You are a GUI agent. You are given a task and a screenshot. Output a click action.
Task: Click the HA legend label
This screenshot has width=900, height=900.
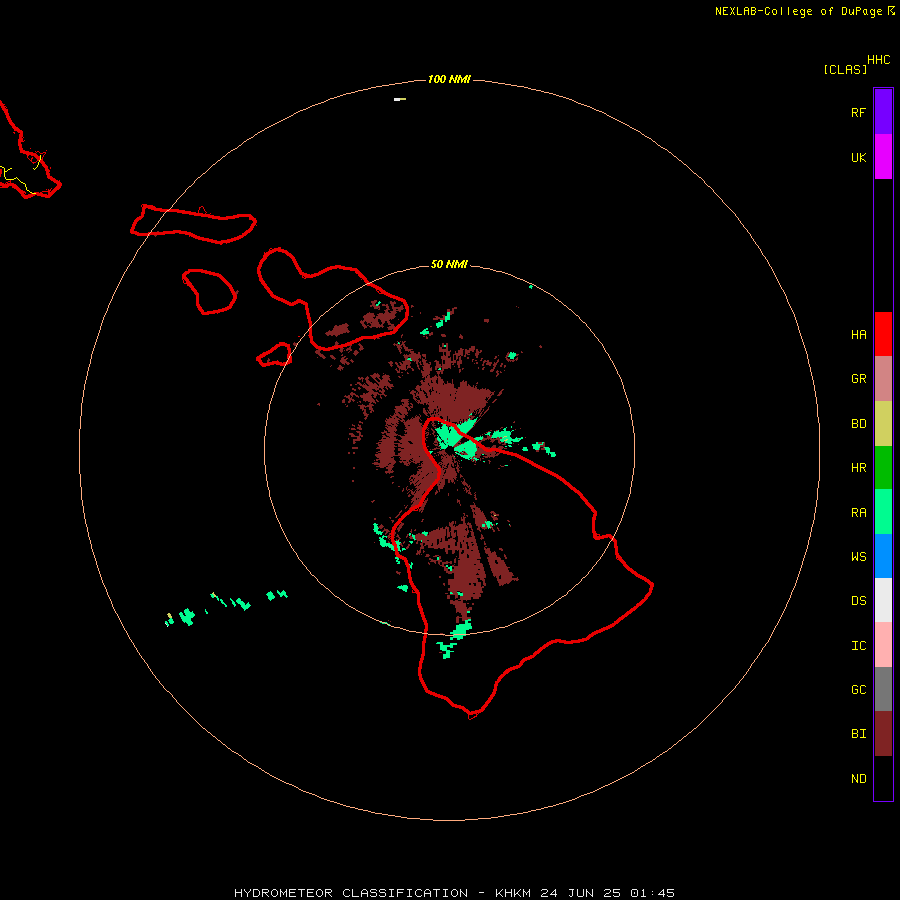pyautogui.click(x=858, y=335)
